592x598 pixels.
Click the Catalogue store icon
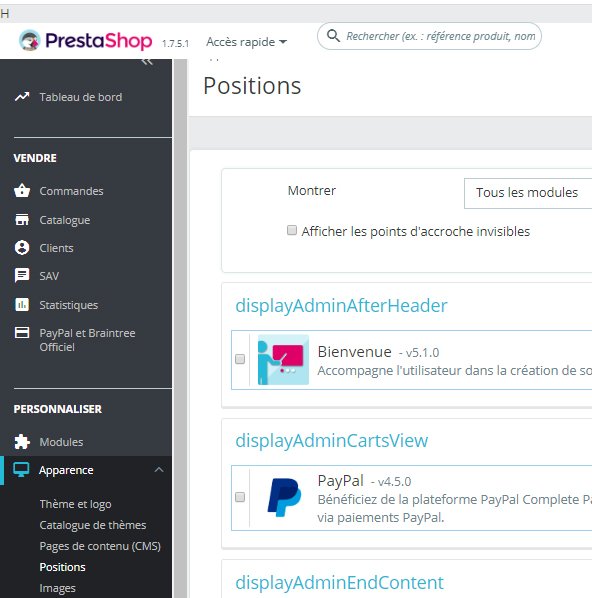(22, 219)
